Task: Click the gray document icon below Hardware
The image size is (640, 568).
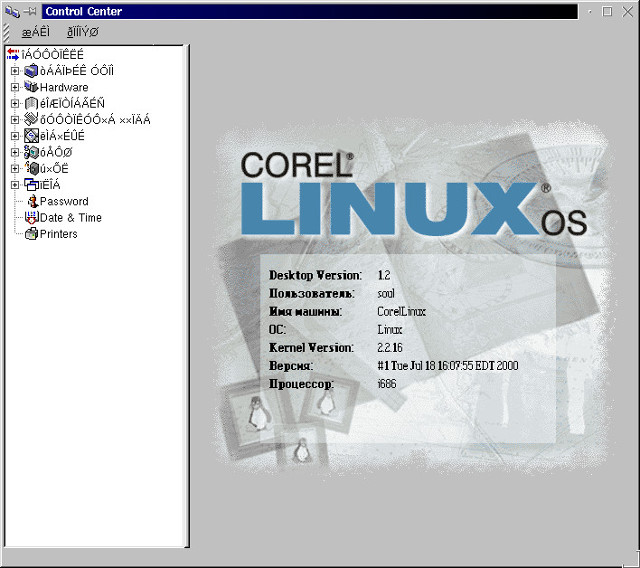Action: [31, 103]
